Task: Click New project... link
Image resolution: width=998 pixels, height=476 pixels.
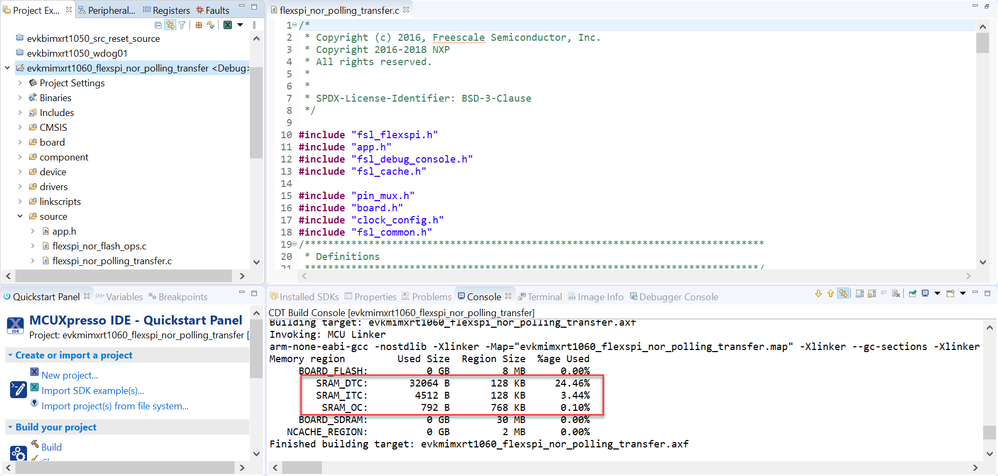Action: [x=69, y=375]
